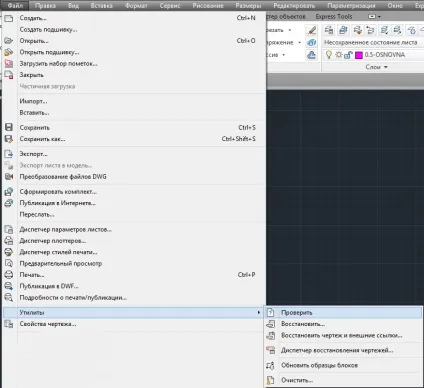Choose Сохранить with floppy disk icon
424x388 pixels.
tap(133, 127)
